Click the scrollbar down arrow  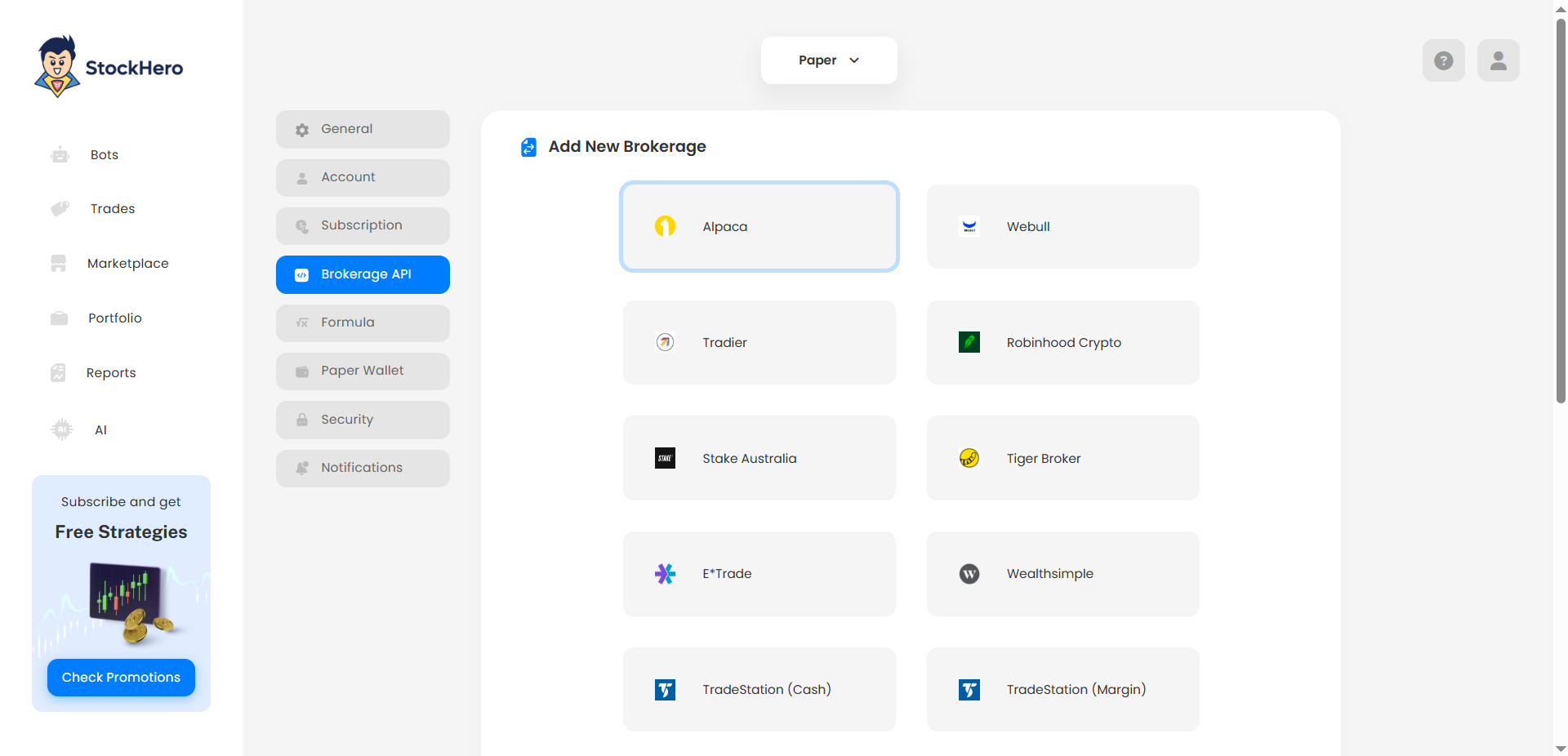pos(1561,749)
